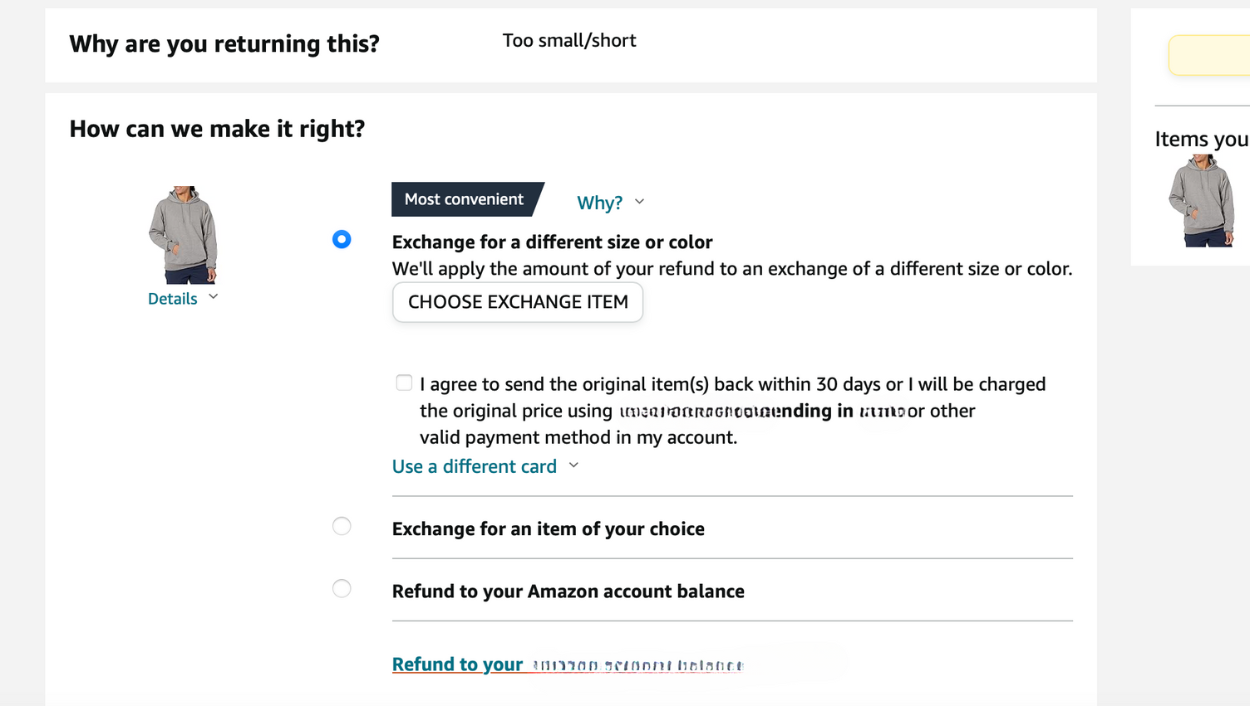
Task: Expand the arrow beside Why?
Action: pos(640,202)
